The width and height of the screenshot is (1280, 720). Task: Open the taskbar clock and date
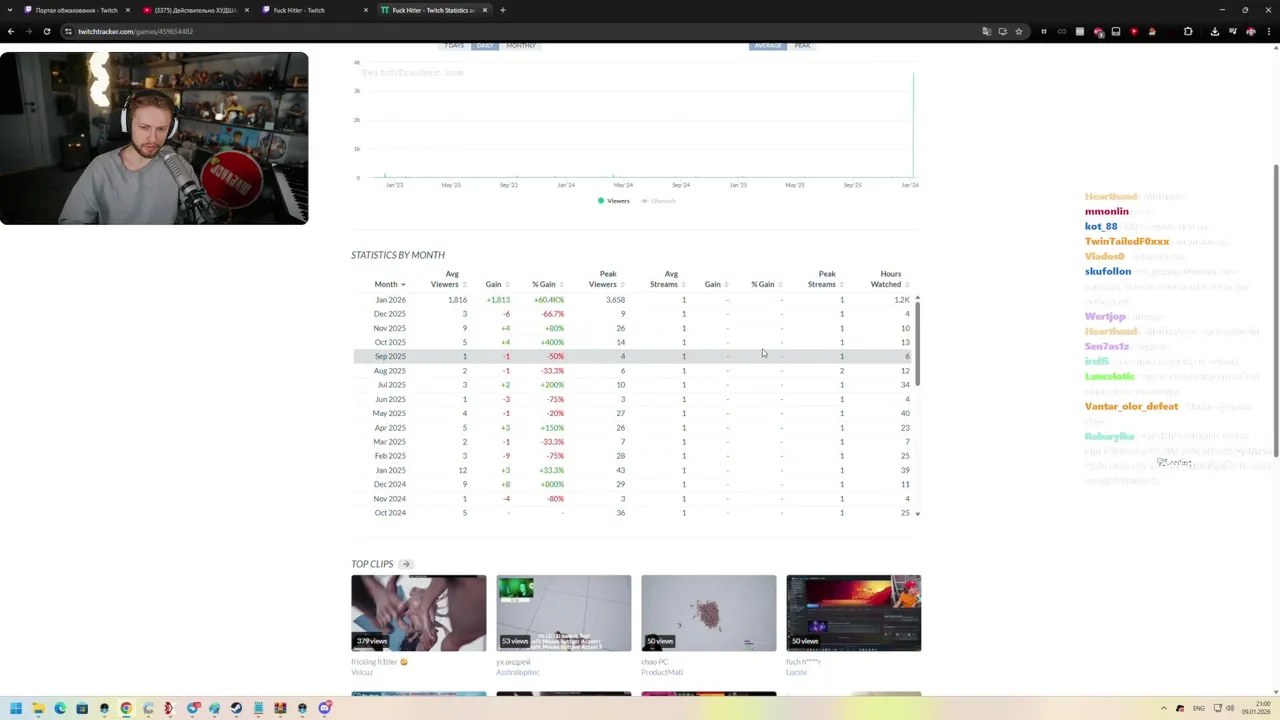click(1256, 708)
